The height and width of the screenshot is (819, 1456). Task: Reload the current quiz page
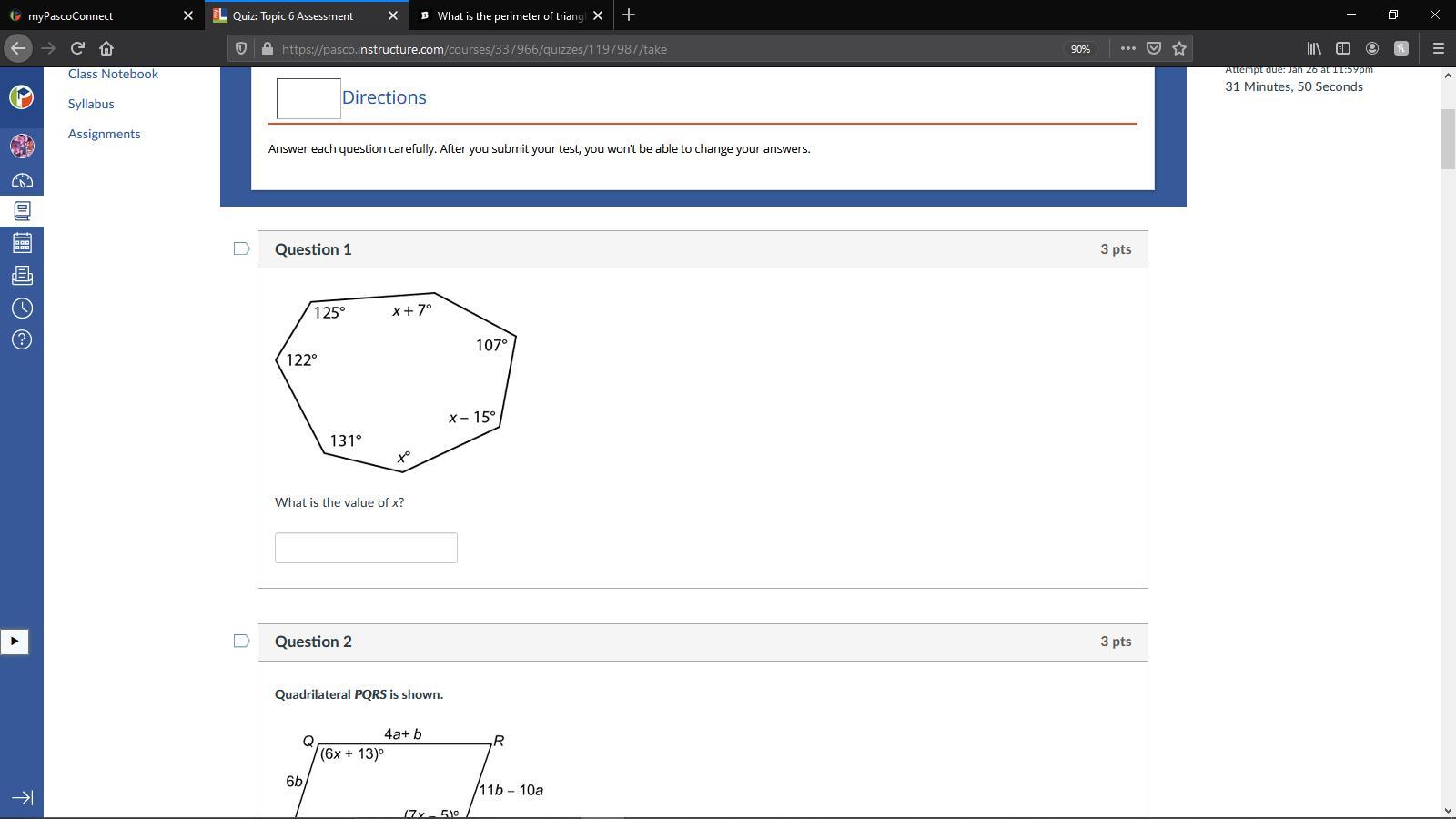tap(77, 48)
